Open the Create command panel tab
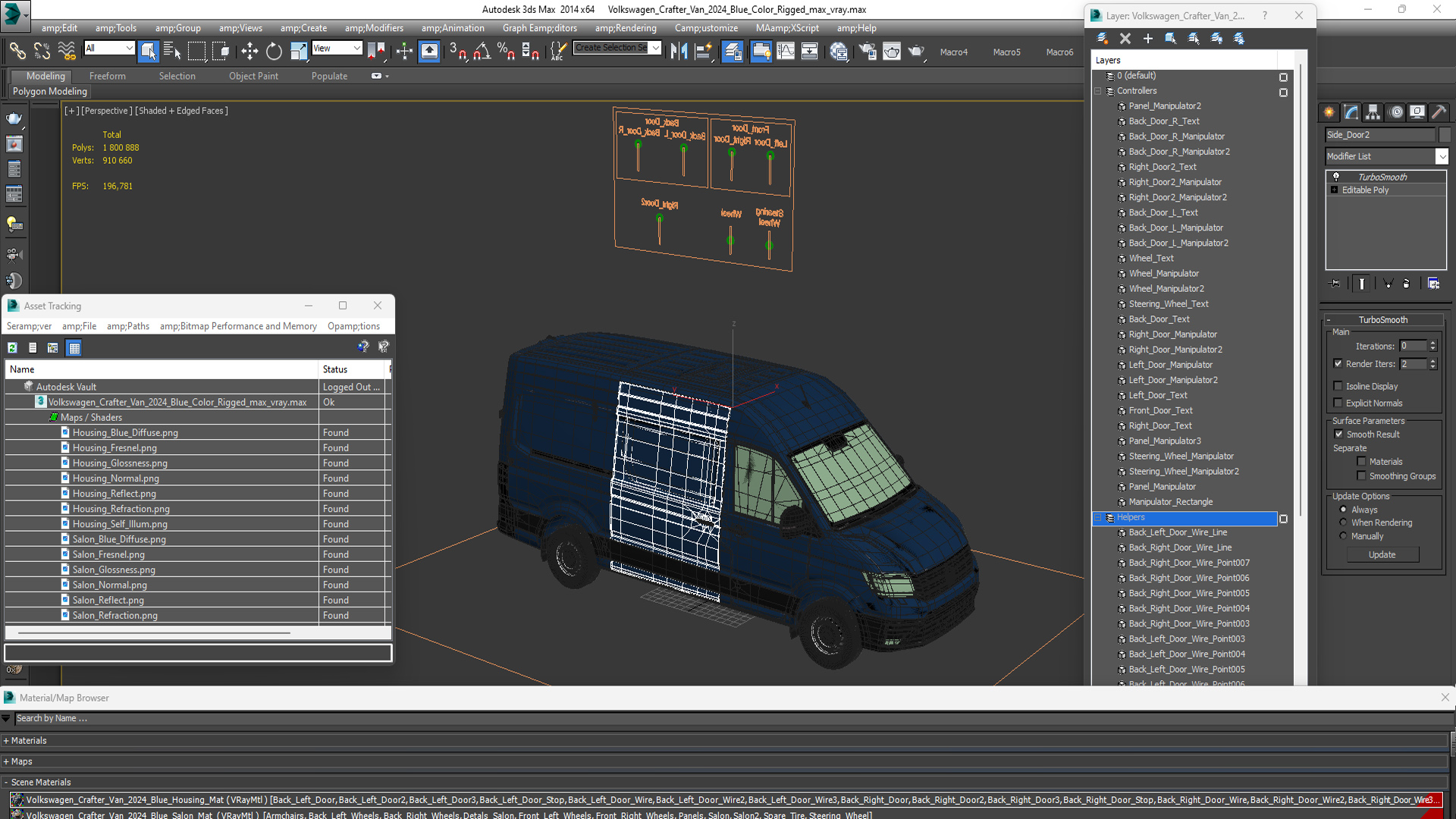Viewport: 1456px width, 819px height. coord(1329,112)
